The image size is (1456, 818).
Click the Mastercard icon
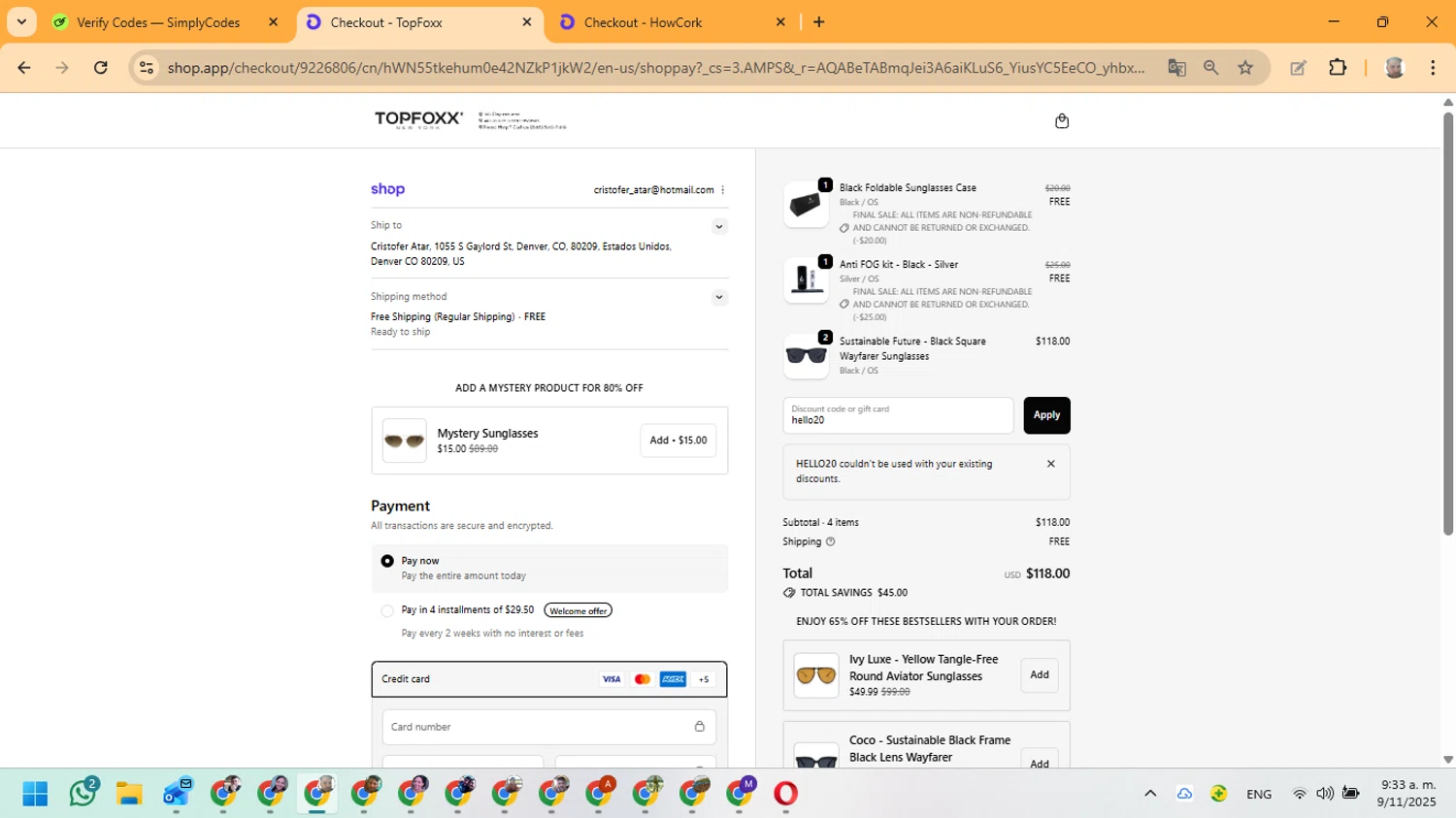click(643, 679)
